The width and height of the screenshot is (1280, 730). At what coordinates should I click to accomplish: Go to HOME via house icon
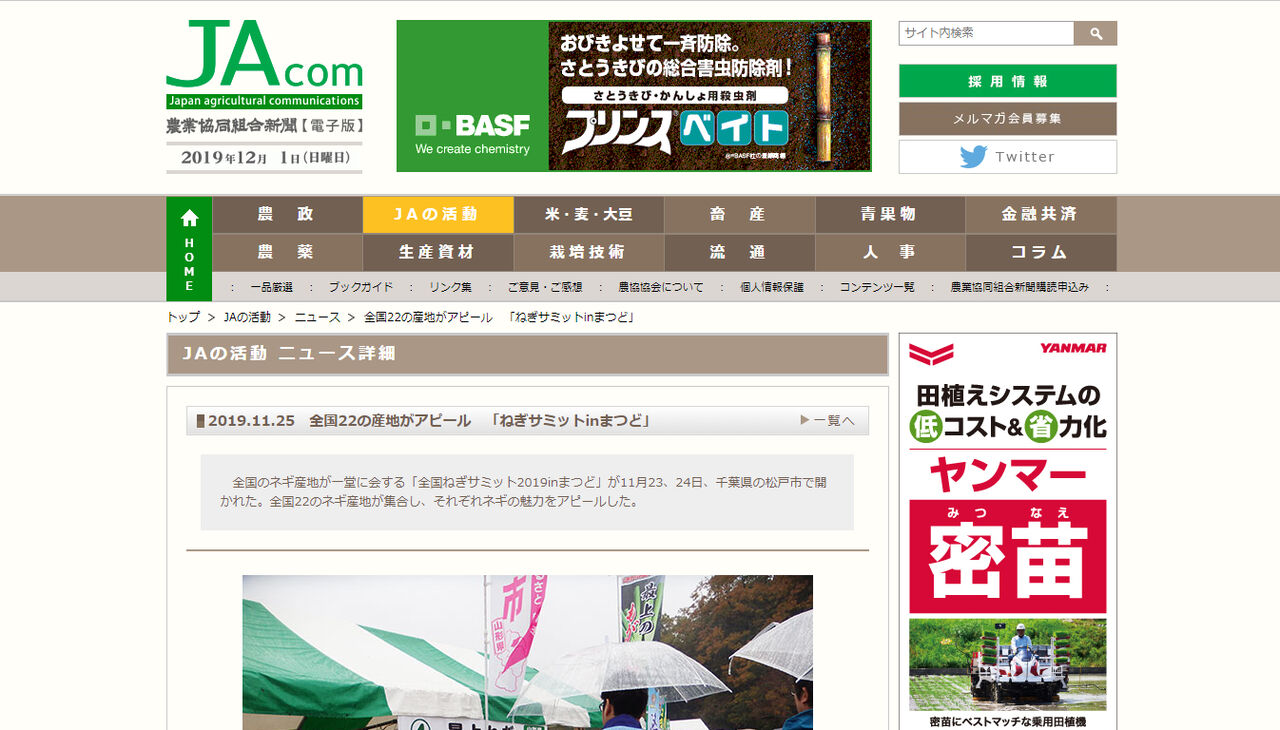189,248
